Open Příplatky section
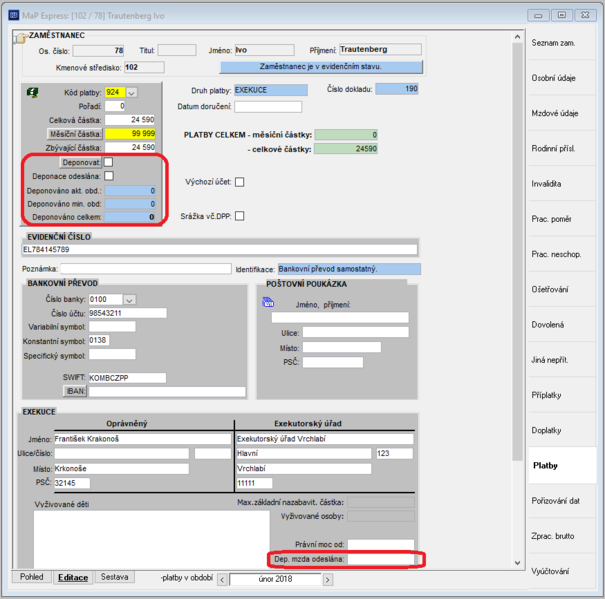This screenshot has height=599, width=605. coord(562,395)
